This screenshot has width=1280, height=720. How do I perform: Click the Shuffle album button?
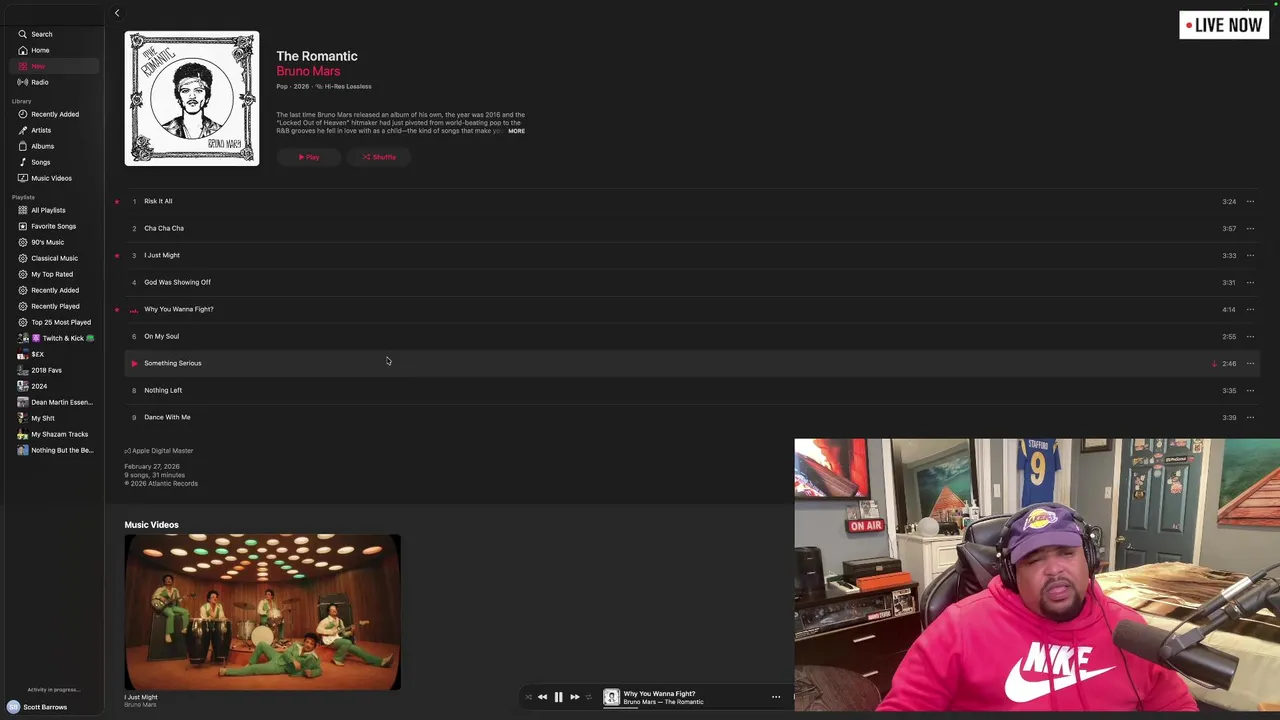click(379, 157)
